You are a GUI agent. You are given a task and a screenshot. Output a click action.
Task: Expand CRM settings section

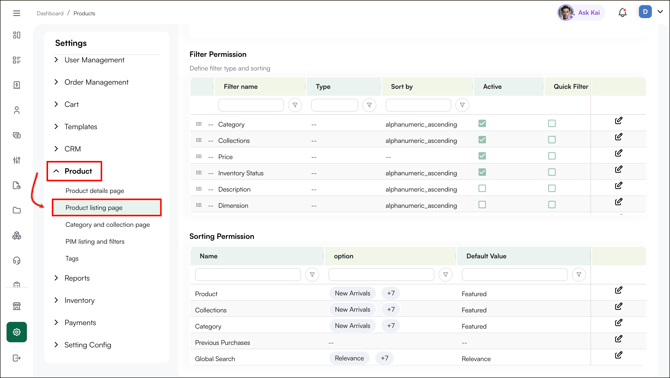[68, 149]
